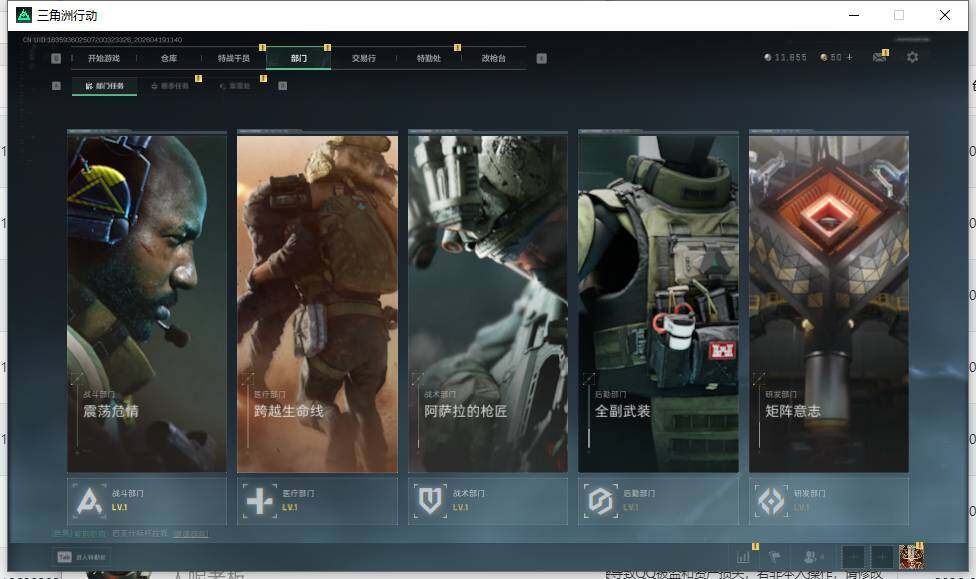
Task: Open the friends list icon
Action: point(814,557)
